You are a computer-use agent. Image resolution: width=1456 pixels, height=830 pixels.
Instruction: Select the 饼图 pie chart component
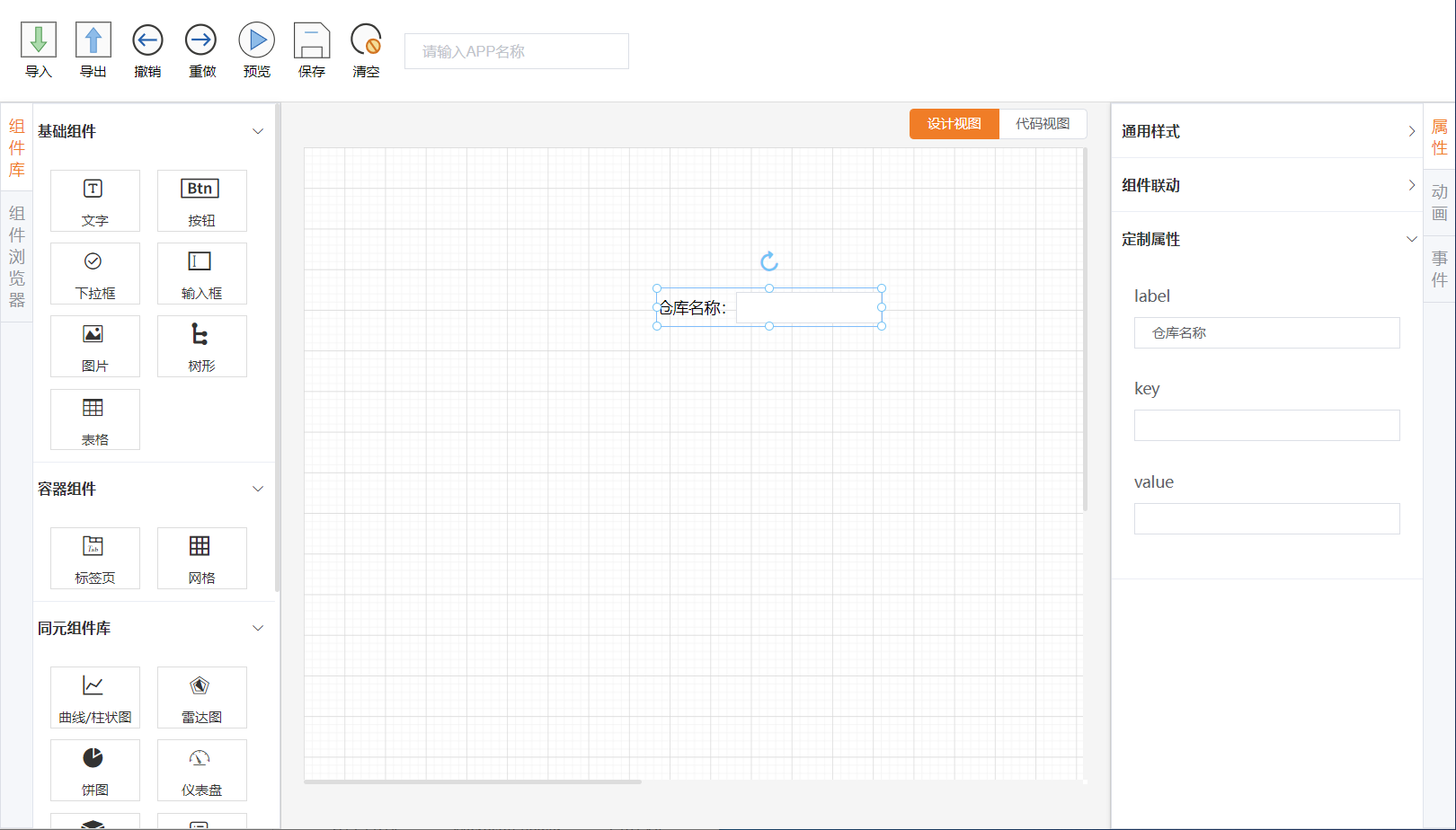click(95, 770)
